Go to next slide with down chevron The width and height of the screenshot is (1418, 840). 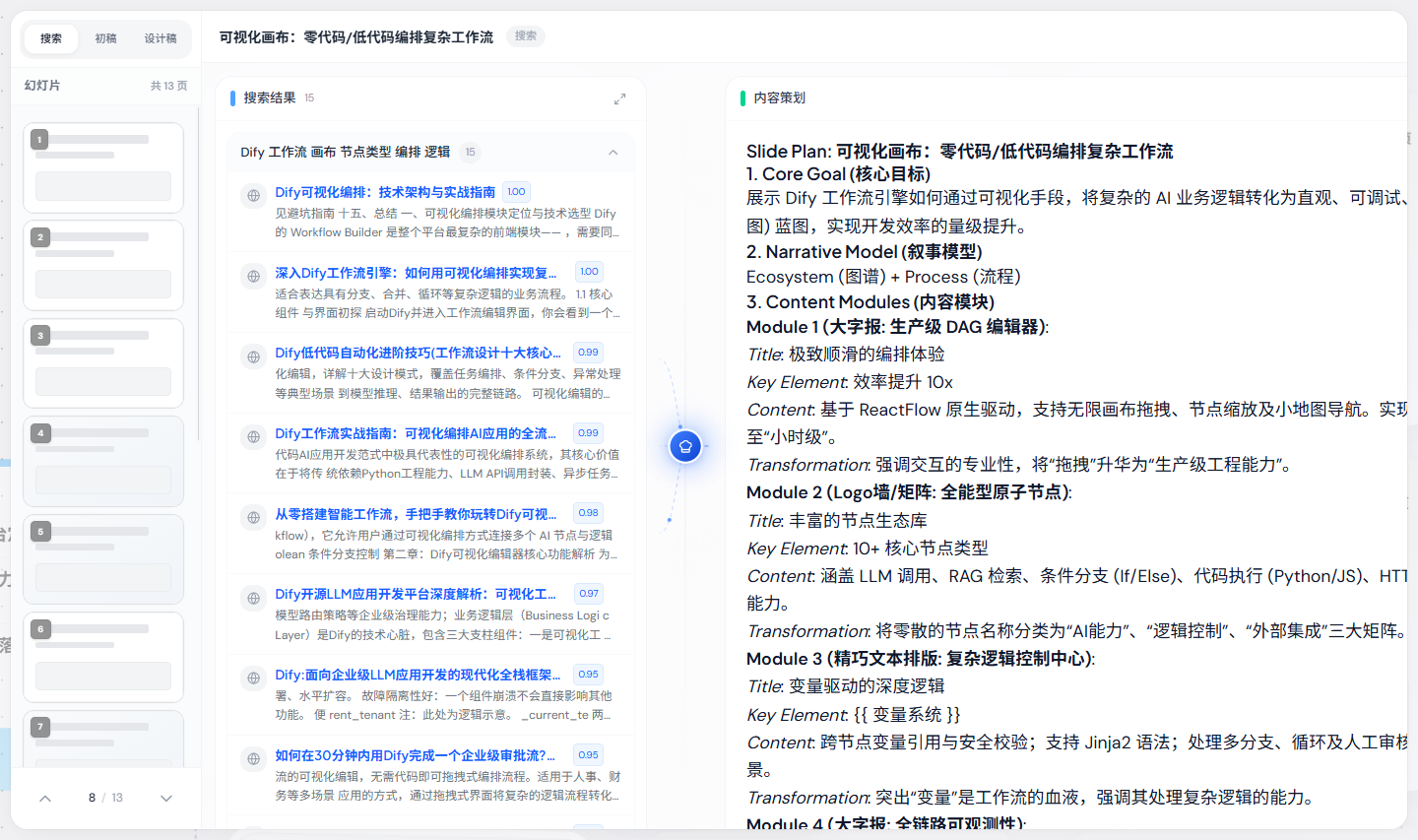[x=166, y=798]
